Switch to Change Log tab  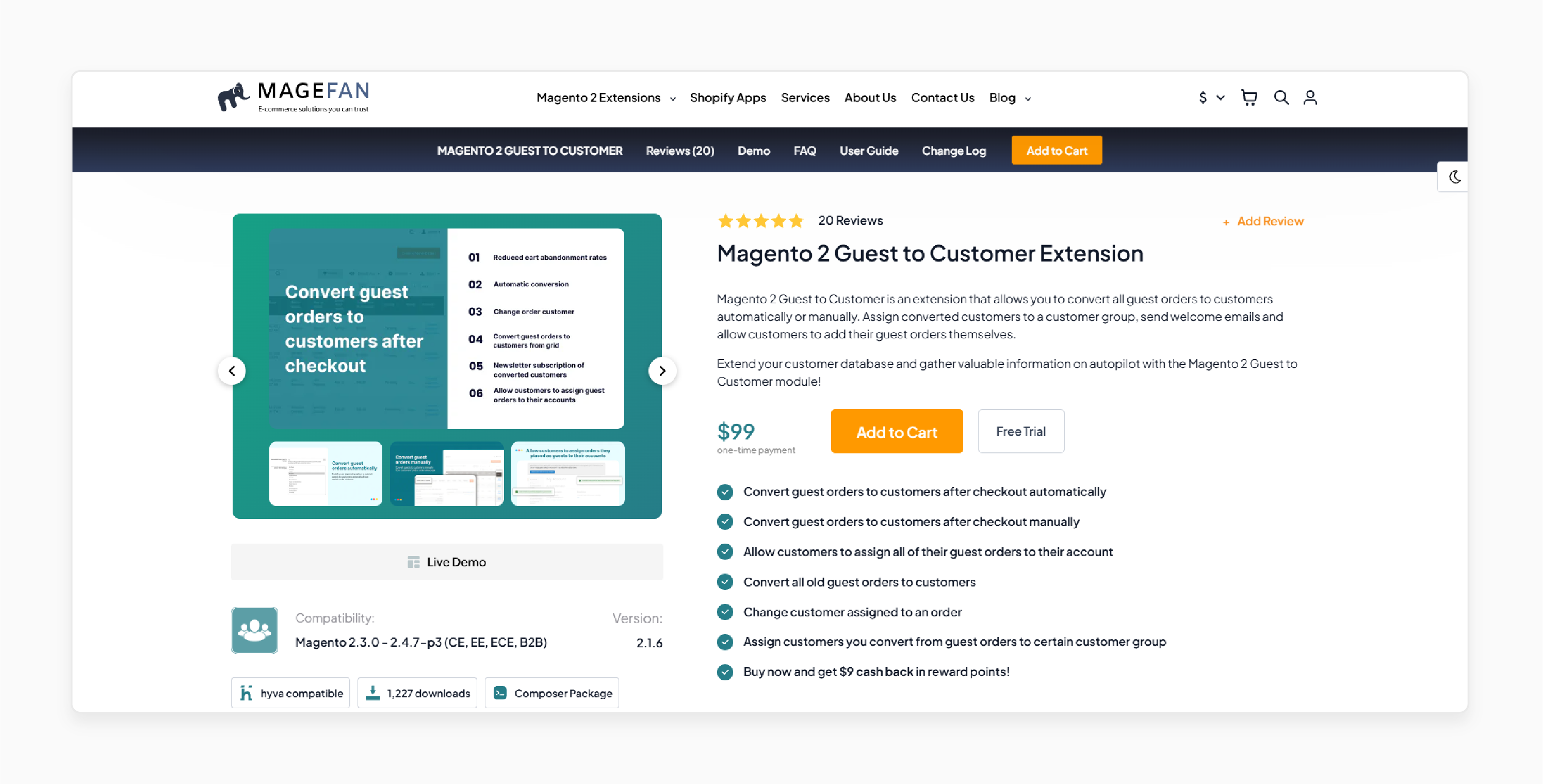point(953,150)
